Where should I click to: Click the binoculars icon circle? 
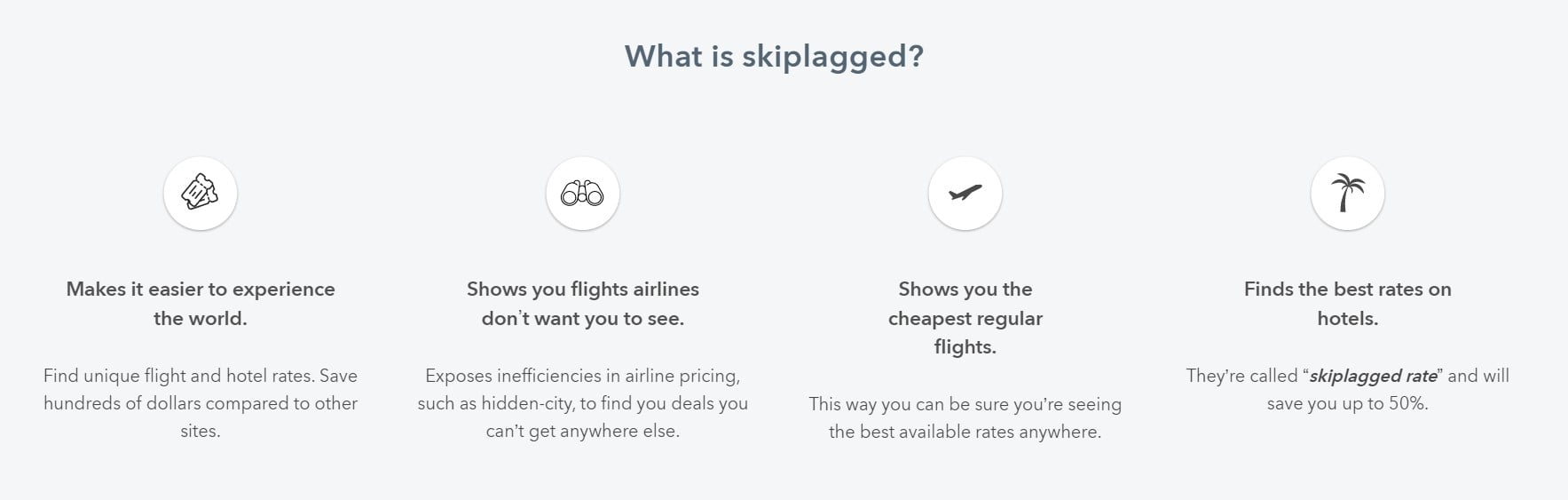tap(583, 194)
